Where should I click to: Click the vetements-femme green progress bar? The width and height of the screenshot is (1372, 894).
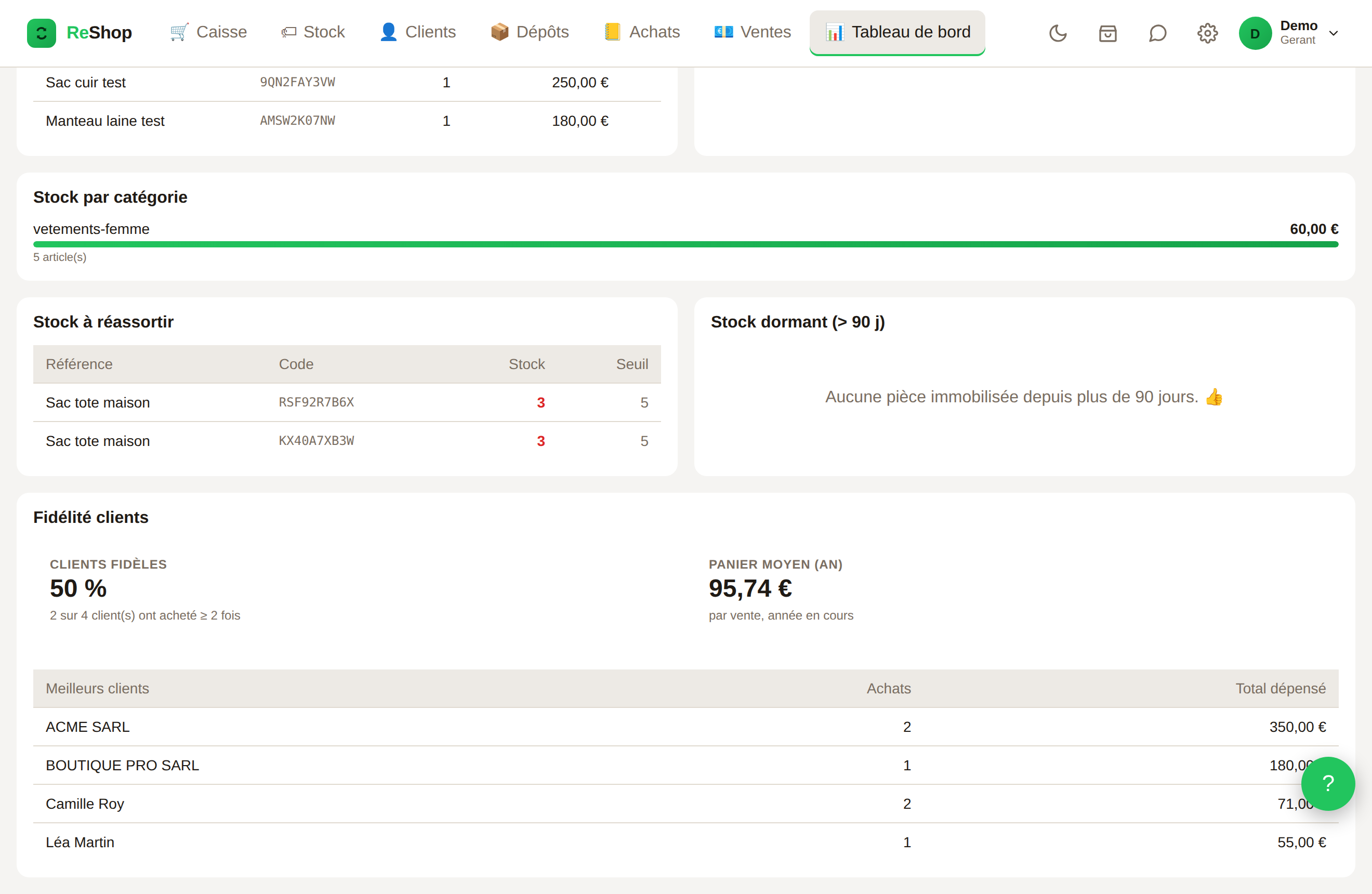pyautogui.click(x=685, y=244)
